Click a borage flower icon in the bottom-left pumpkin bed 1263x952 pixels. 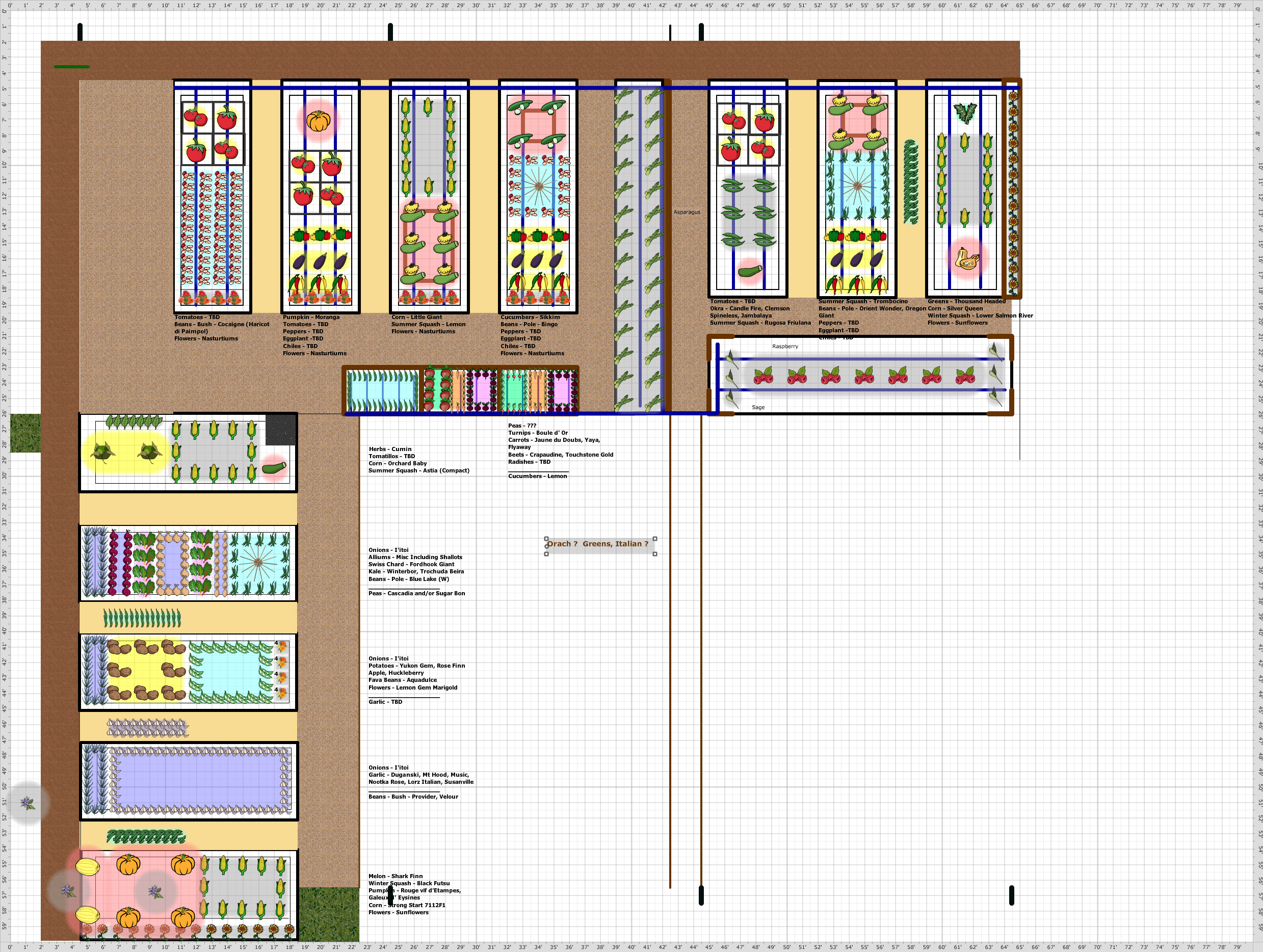[153, 891]
